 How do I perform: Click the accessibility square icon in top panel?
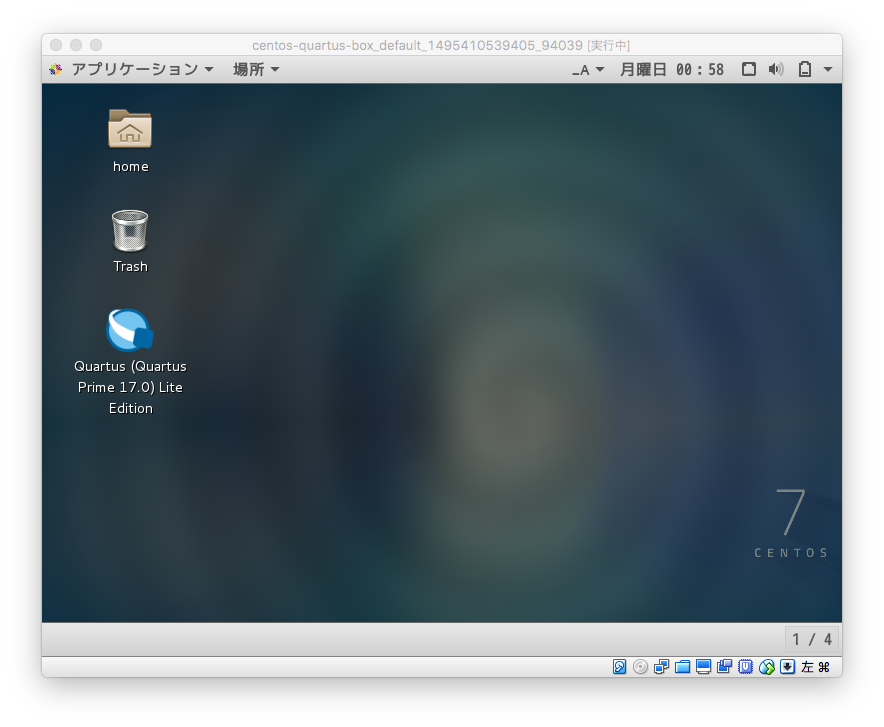click(x=749, y=69)
